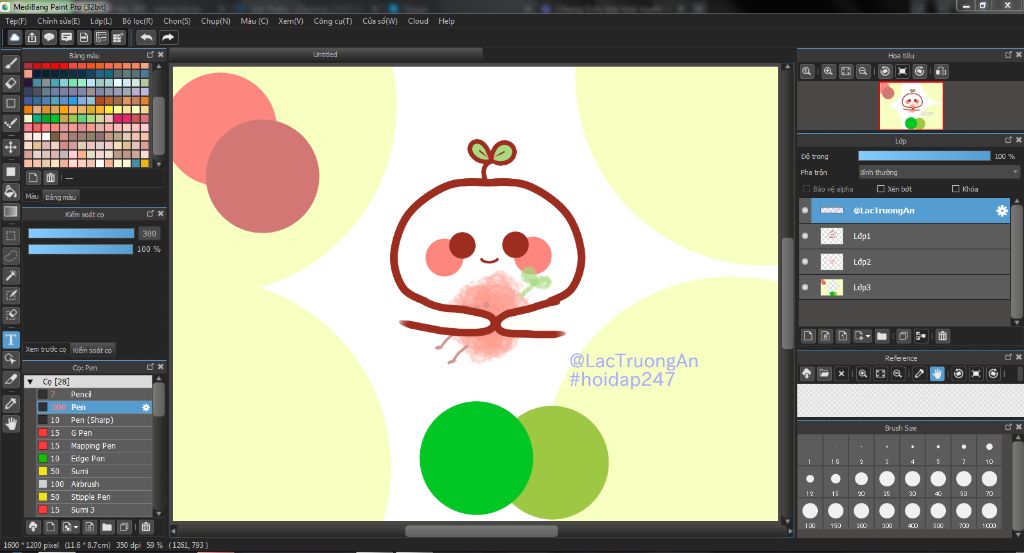
Task: Toggle visibility of the @LacTruongAn layer
Action: pos(805,210)
